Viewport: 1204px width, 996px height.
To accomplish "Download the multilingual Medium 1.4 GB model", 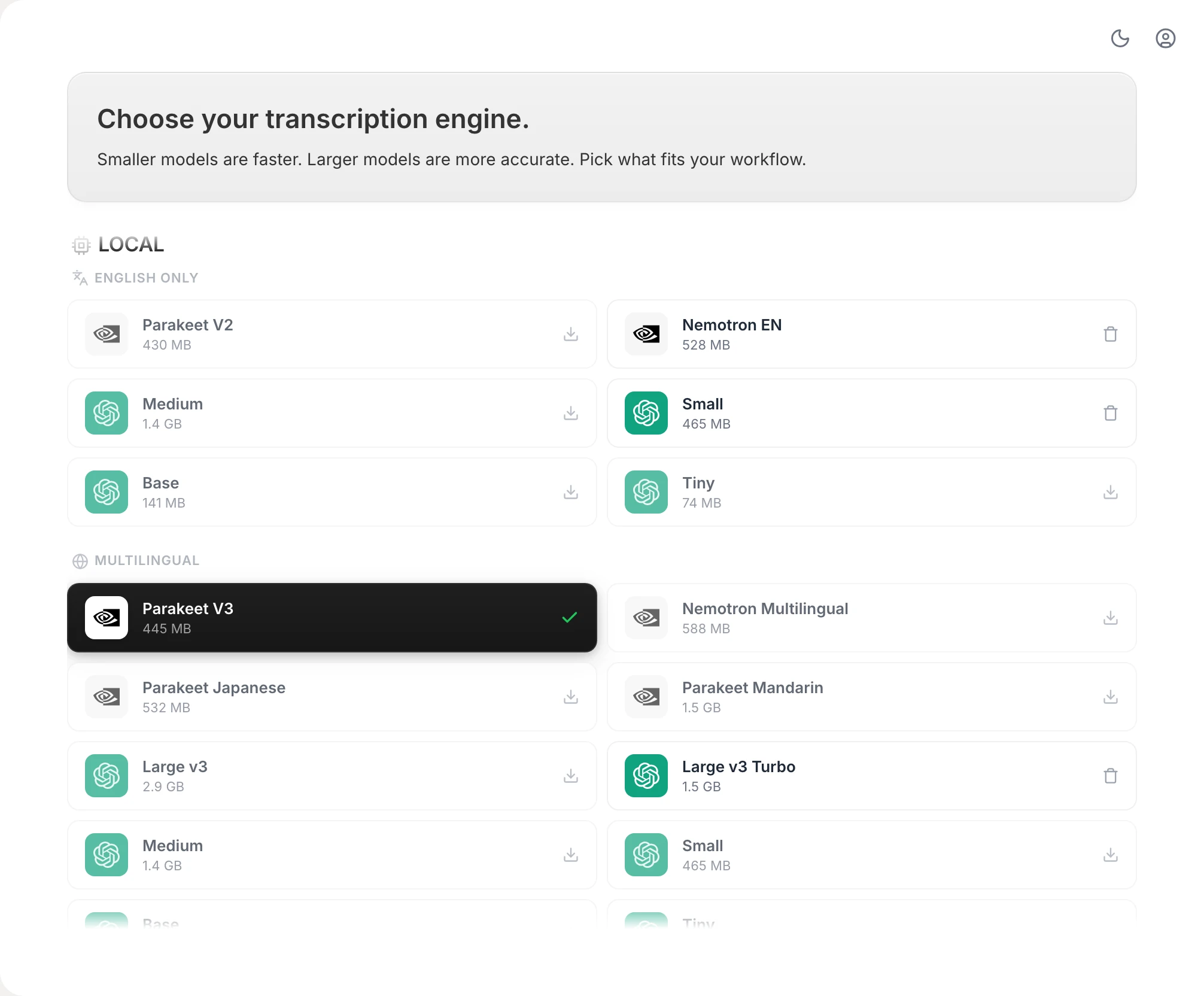I will point(571,855).
